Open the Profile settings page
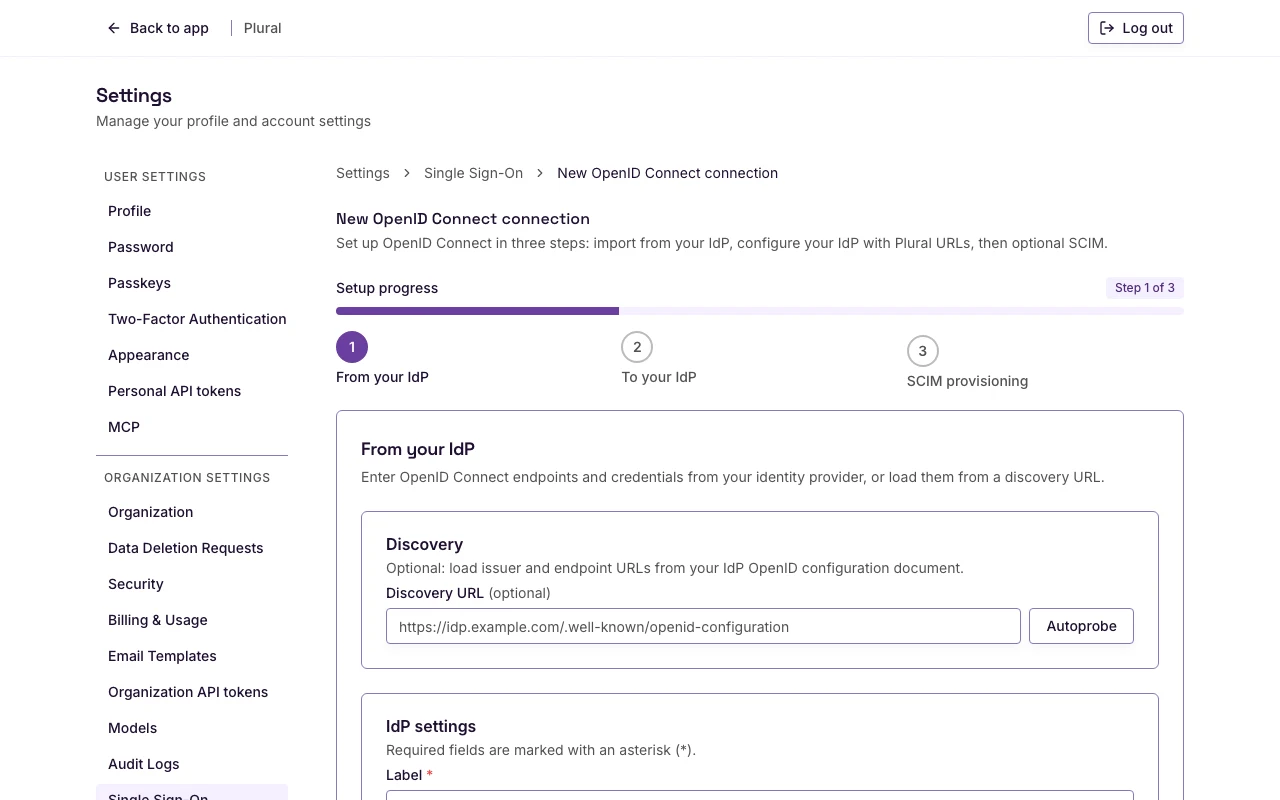Screen dimensions: 1280x800 pyautogui.click(x=192, y=211)
